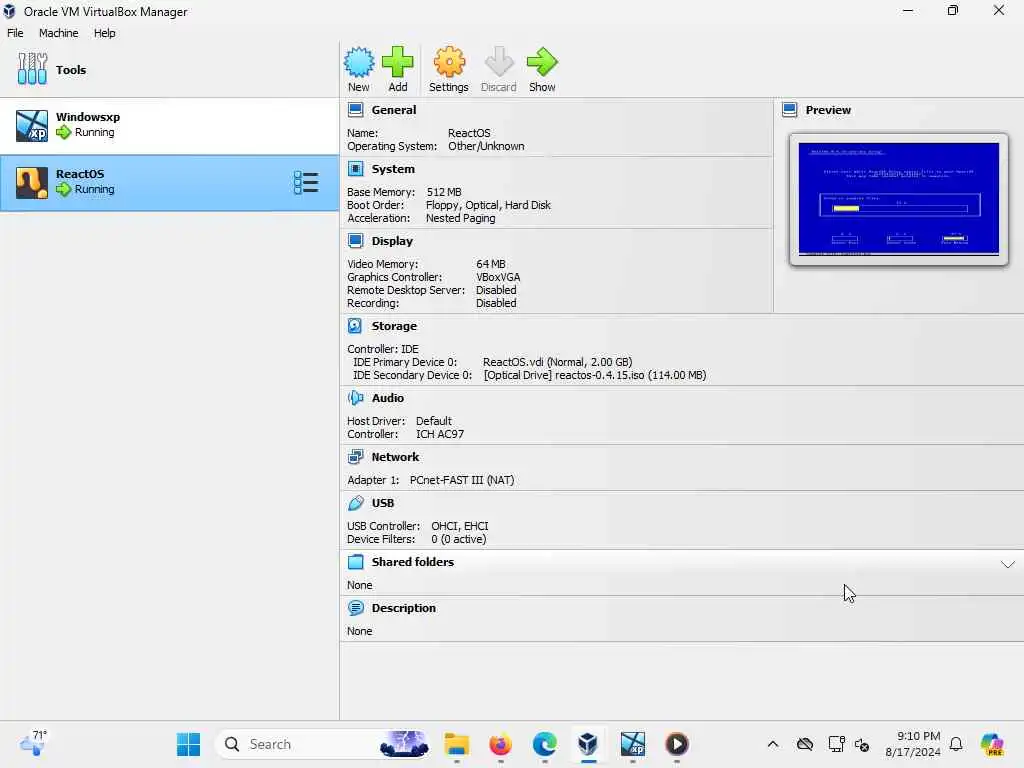Select the ReactOS machine entry
The height and width of the screenshot is (768, 1024).
pos(169,183)
